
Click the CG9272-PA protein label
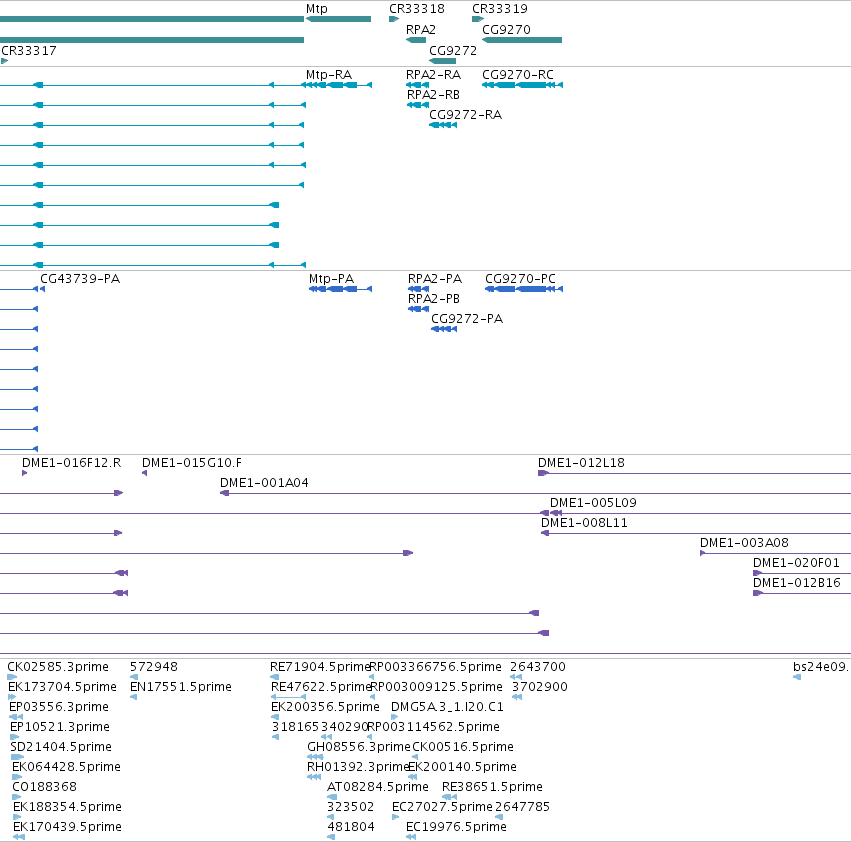click(467, 319)
